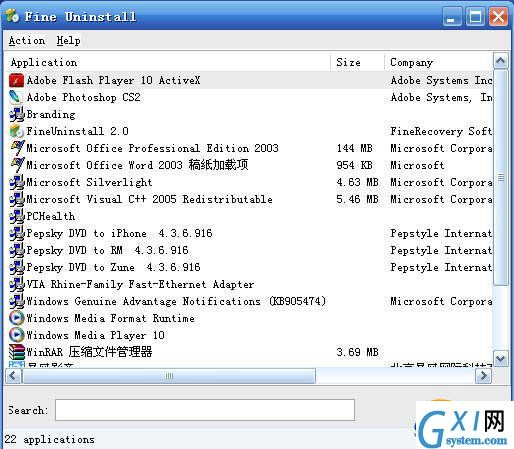Viewport: 514px width, 449px height.
Task: Click the PCHealth icon
Action: [16, 216]
